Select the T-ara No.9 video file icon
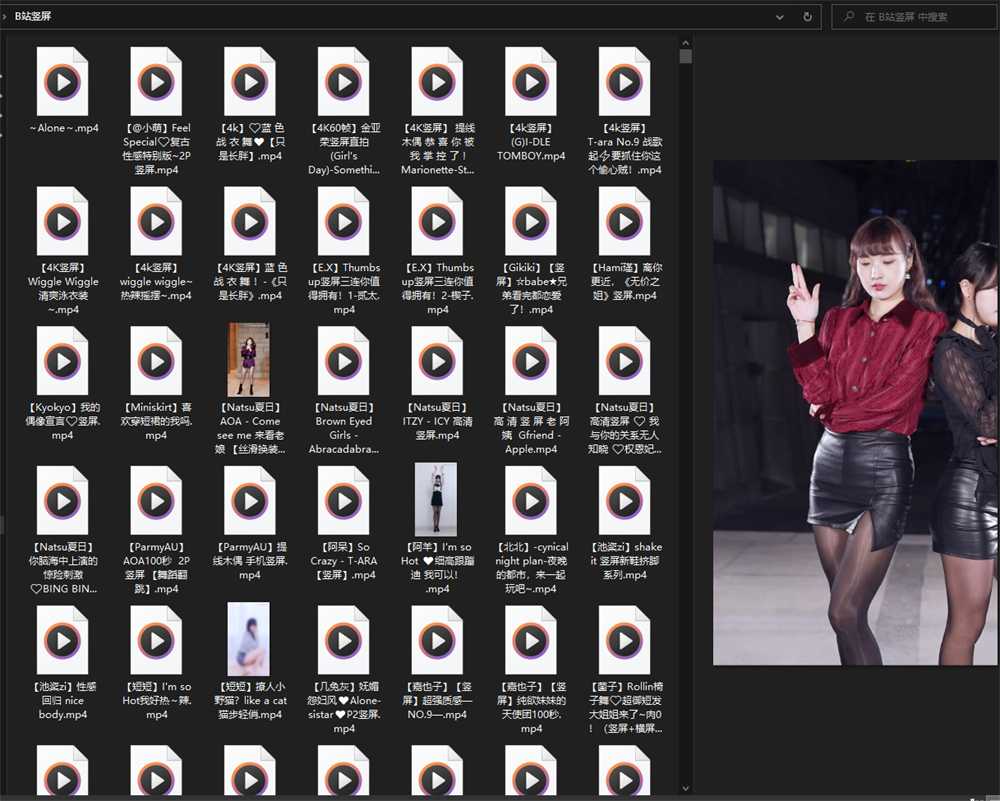Viewport: 1000px width, 801px height. (x=624, y=82)
